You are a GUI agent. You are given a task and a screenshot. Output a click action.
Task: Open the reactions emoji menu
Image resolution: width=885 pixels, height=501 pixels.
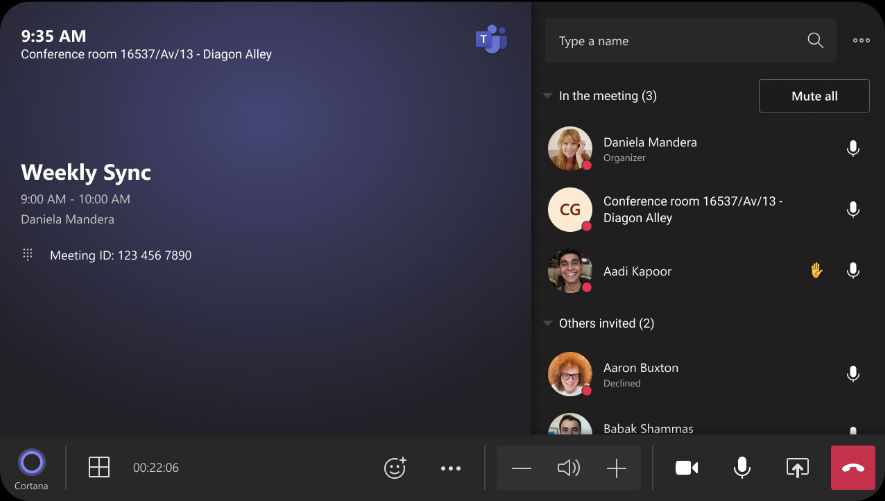click(395, 467)
